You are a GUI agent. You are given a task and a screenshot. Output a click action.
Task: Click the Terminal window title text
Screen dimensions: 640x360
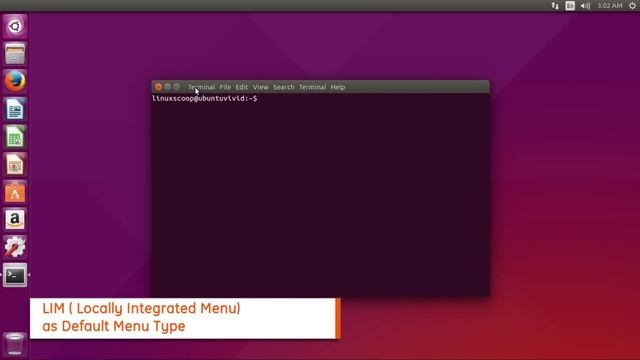201,87
